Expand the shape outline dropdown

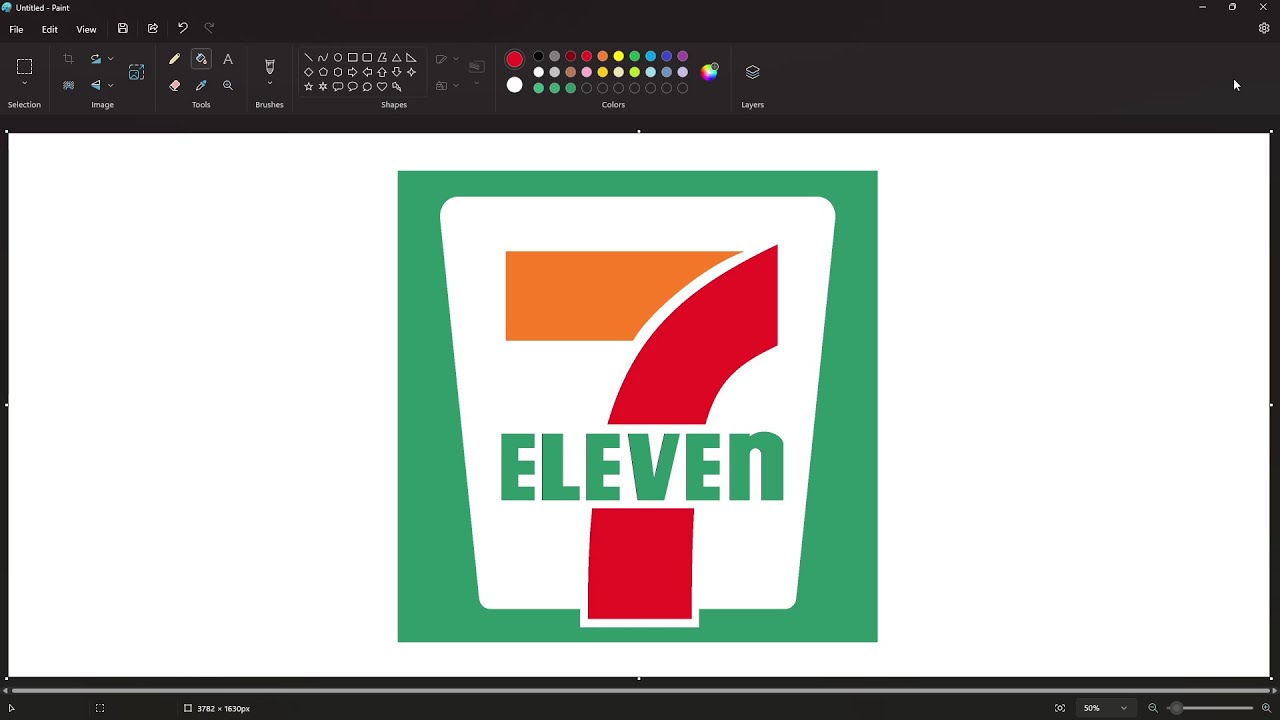(456, 59)
